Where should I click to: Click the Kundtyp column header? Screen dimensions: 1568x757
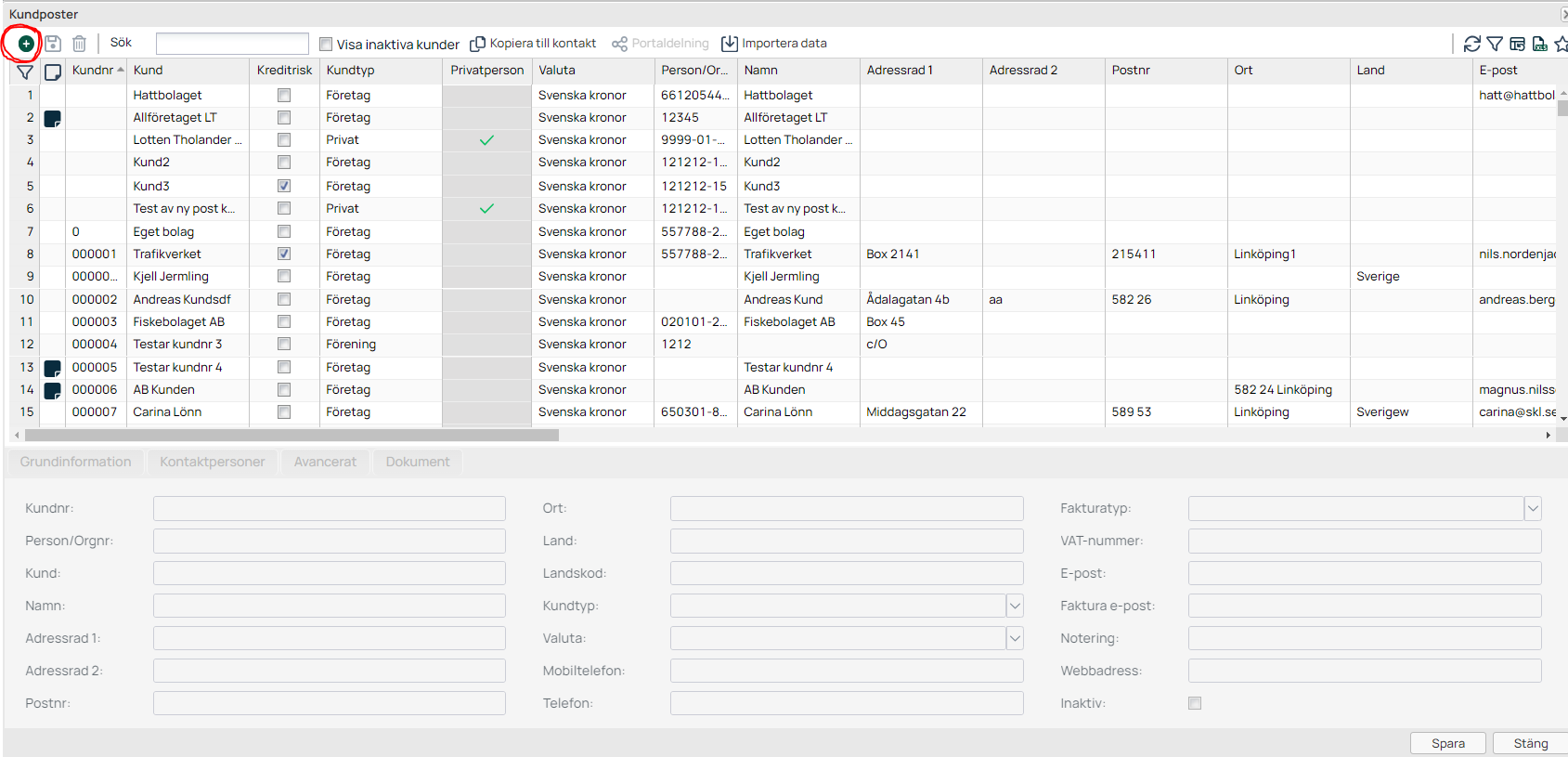[381, 71]
